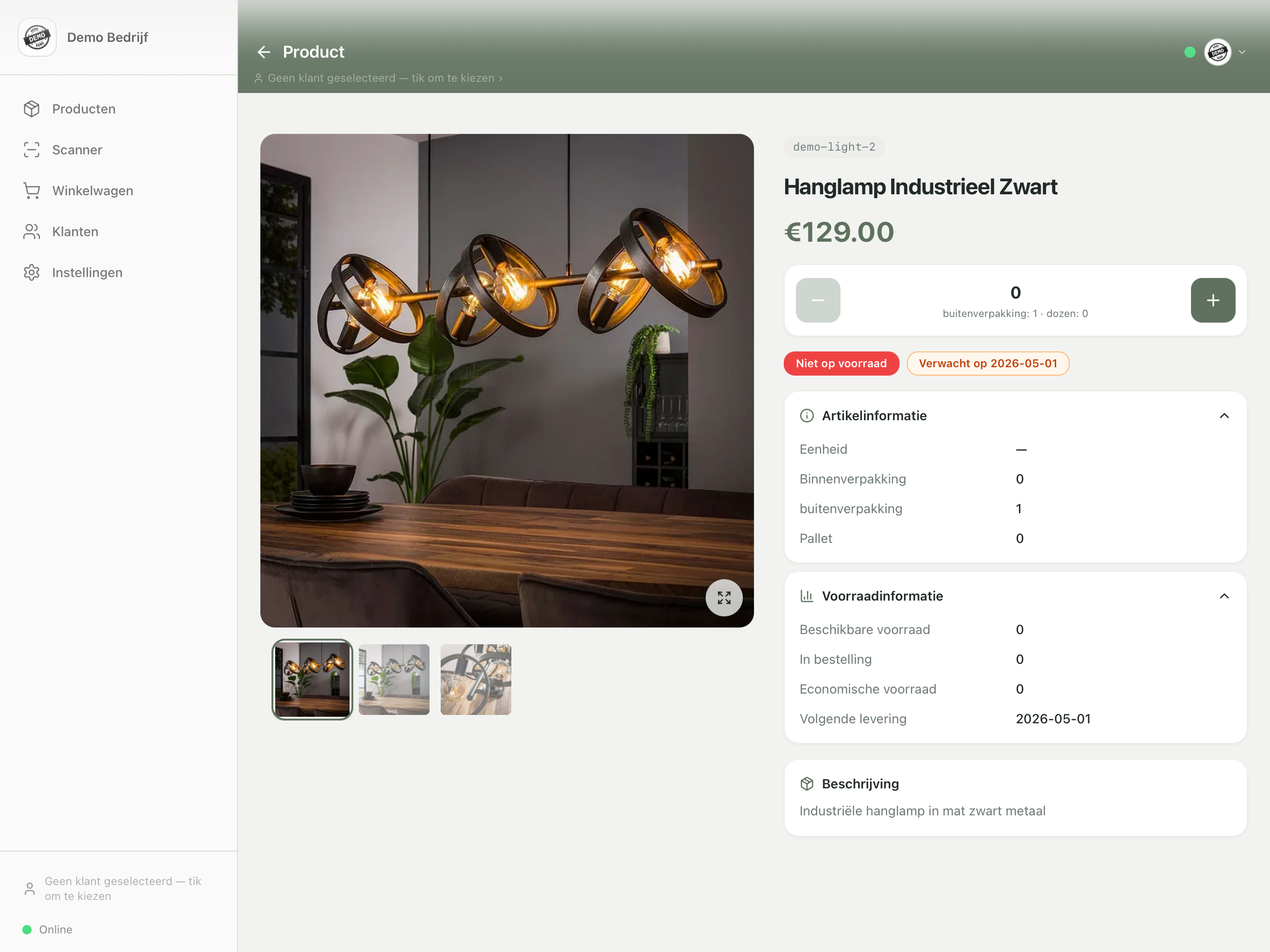
Task: Click the Hanglamp Industrieel Zwart title
Action: pos(920,186)
